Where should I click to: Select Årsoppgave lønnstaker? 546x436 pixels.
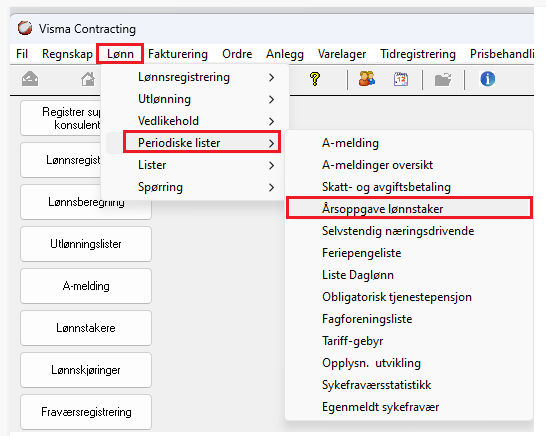409,209
